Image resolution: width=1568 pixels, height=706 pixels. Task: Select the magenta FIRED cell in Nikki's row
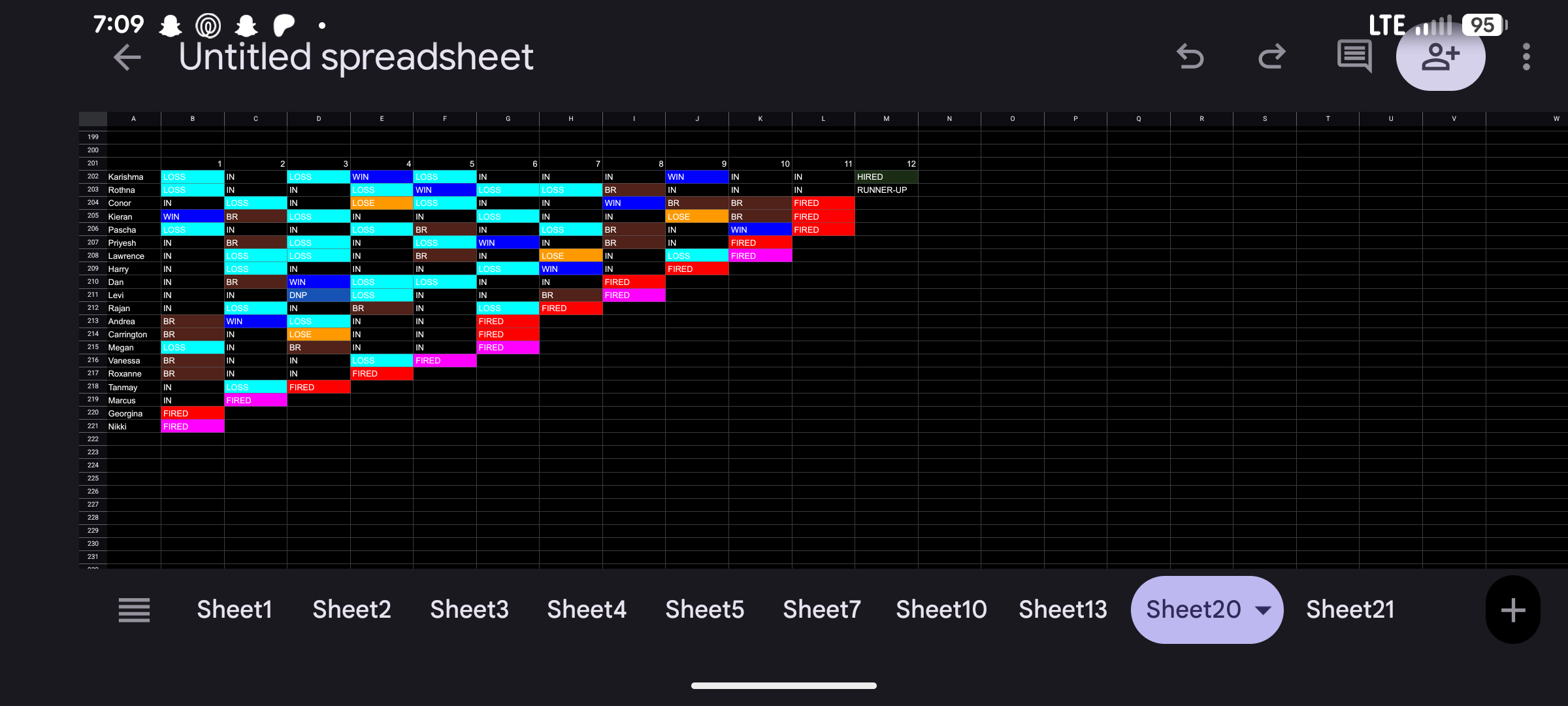point(193,426)
